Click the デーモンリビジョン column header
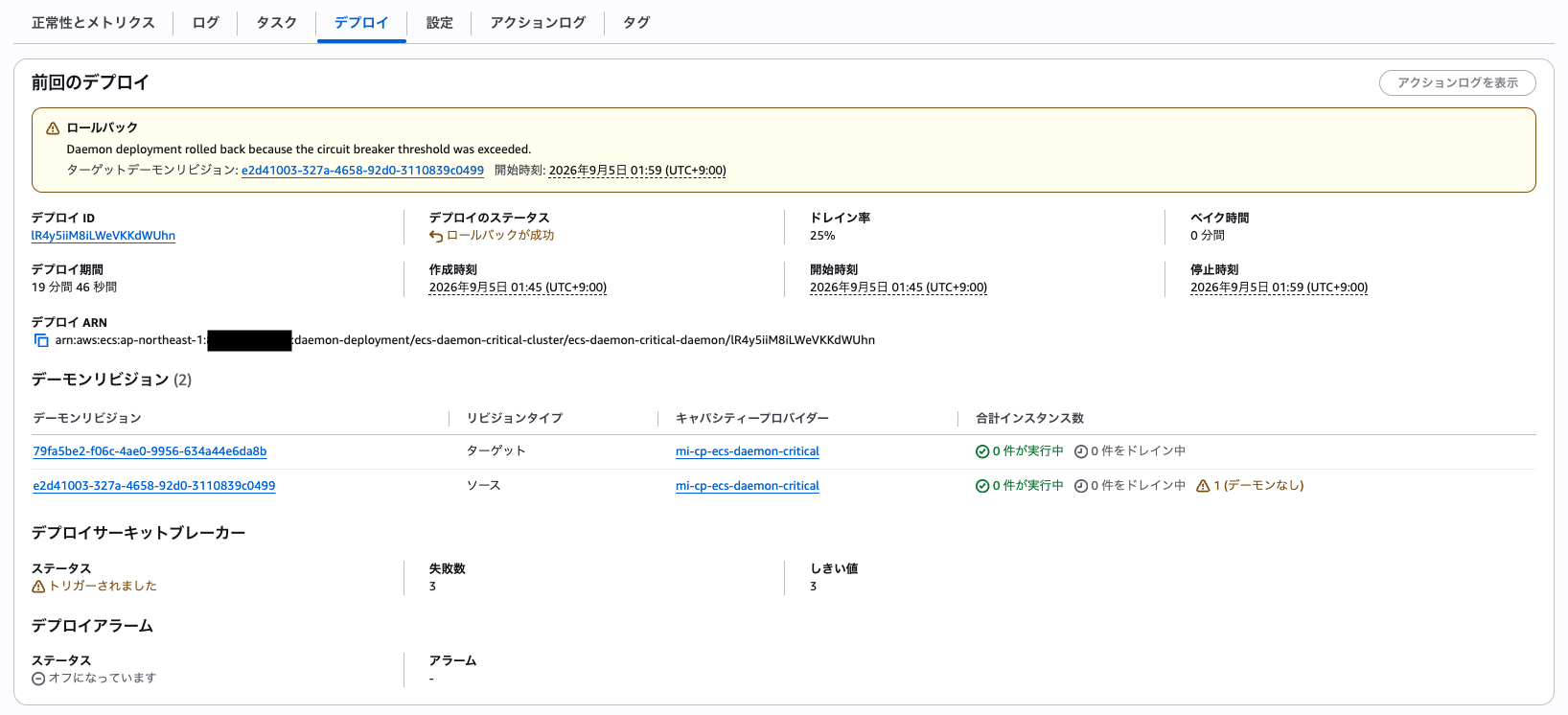Image resolution: width=1568 pixels, height=715 pixels. tap(87, 418)
